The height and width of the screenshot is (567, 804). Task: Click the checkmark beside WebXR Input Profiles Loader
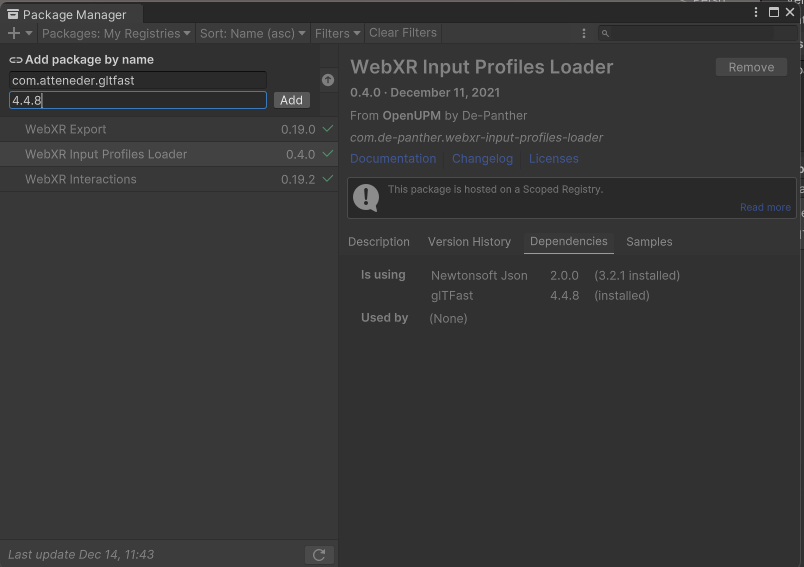[328, 153]
